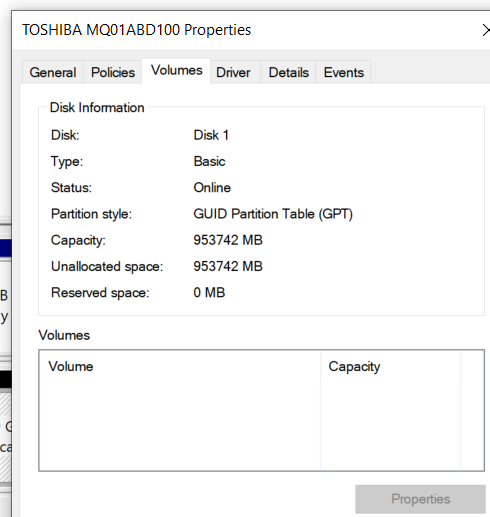Viewport: 490px width, 517px height.
Task: Click the Capacity column header
Action: click(x=390, y=366)
